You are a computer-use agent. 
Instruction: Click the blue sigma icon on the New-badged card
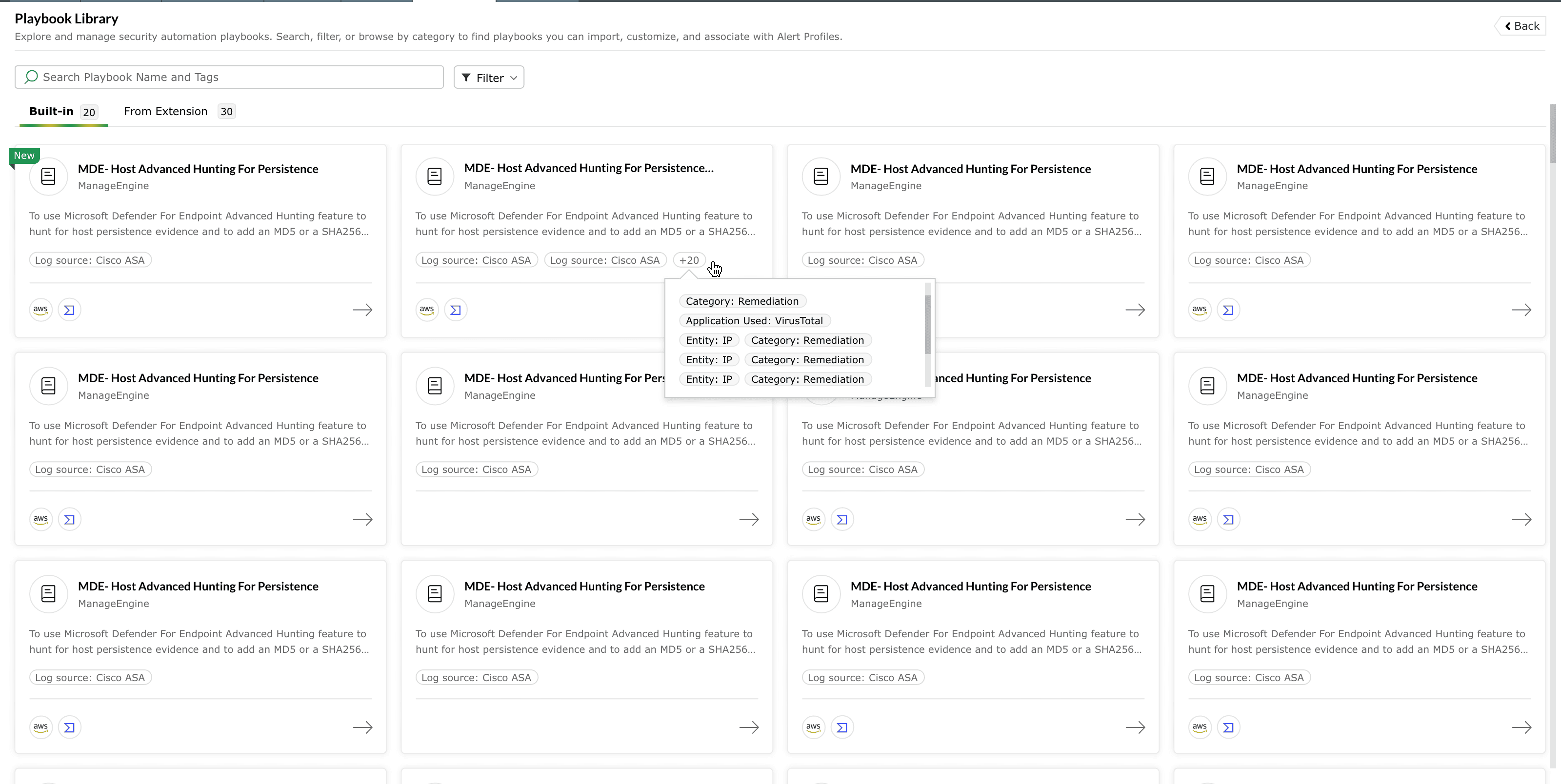coord(69,310)
